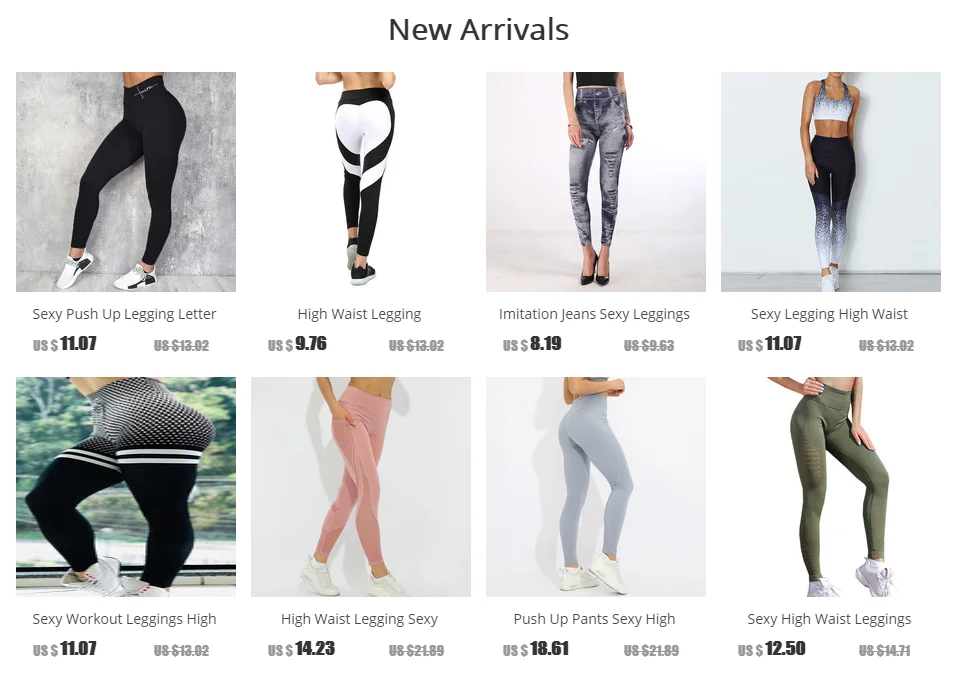
Task: Select the Push Up Pants Sexy High title
Action: tap(594, 619)
